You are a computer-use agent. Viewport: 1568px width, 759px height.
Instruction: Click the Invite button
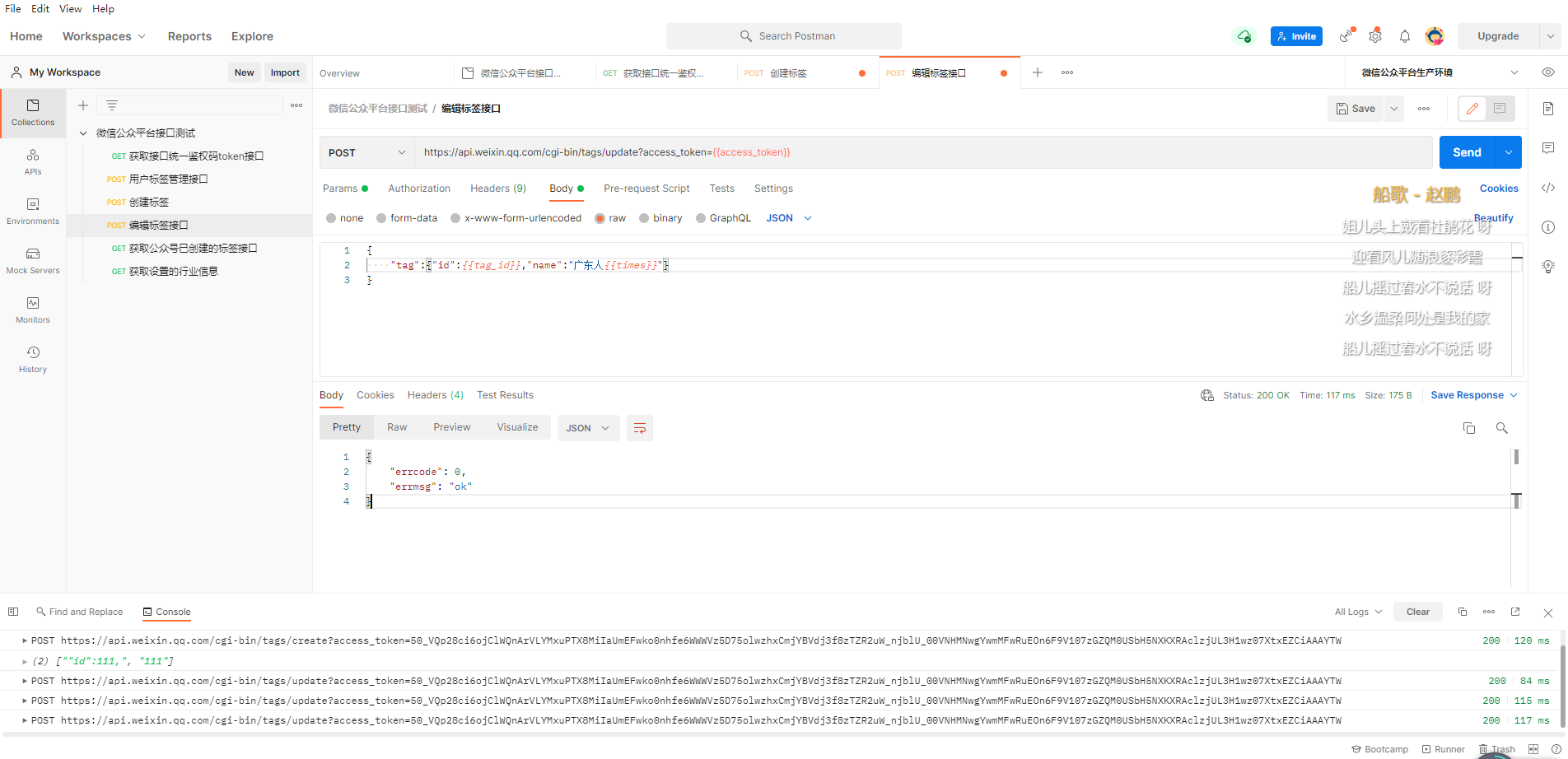1296,36
